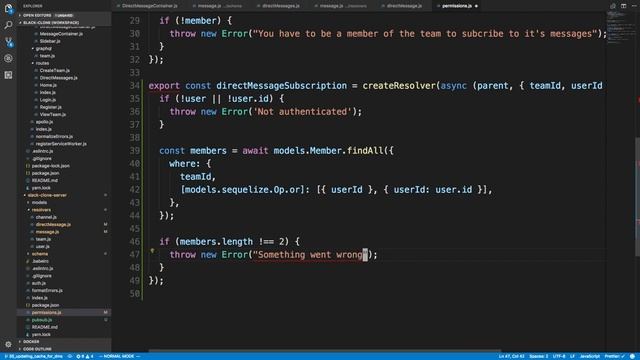This screenshot has height=360, width=640.
Task: Open package-lock.json file
Action: [51, 166]
